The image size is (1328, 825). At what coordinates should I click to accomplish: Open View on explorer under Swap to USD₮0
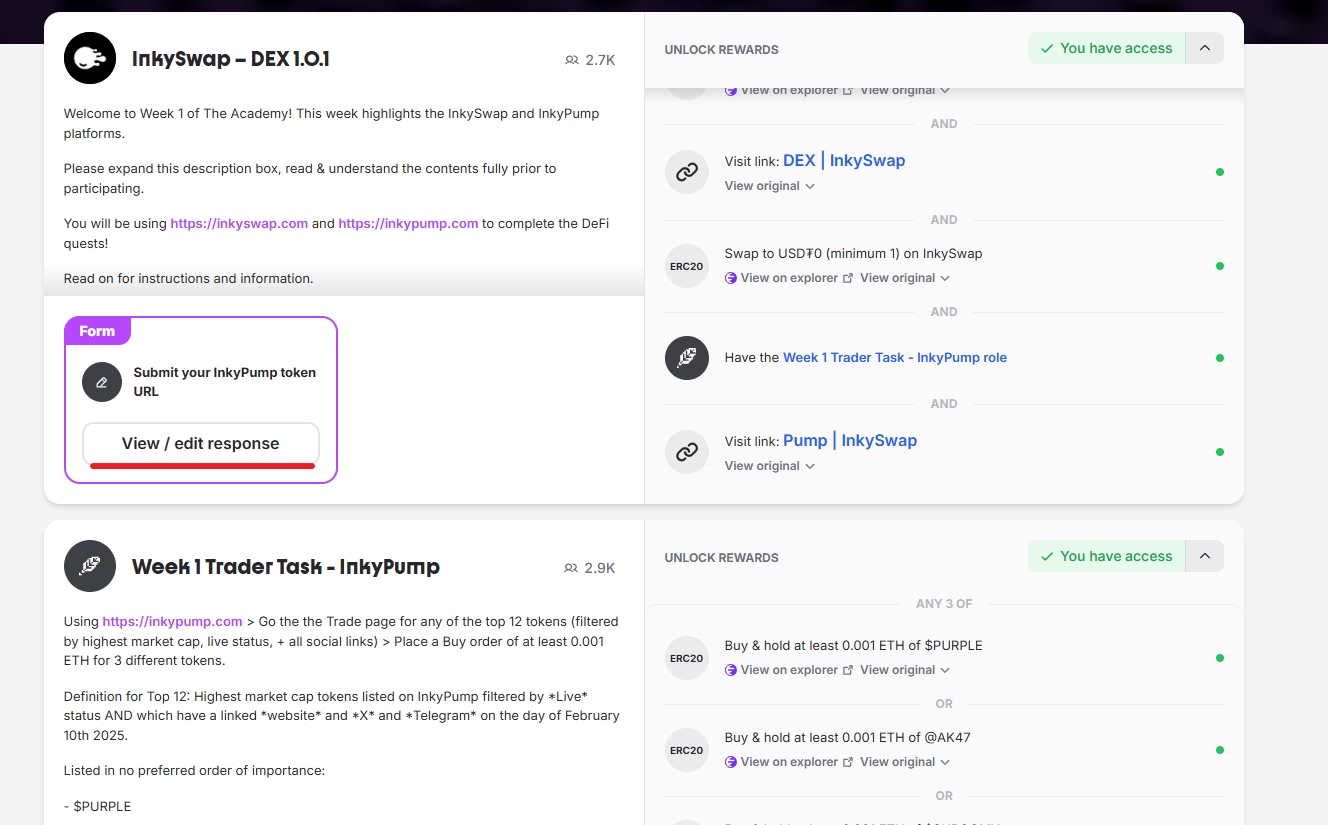point(789,278)
